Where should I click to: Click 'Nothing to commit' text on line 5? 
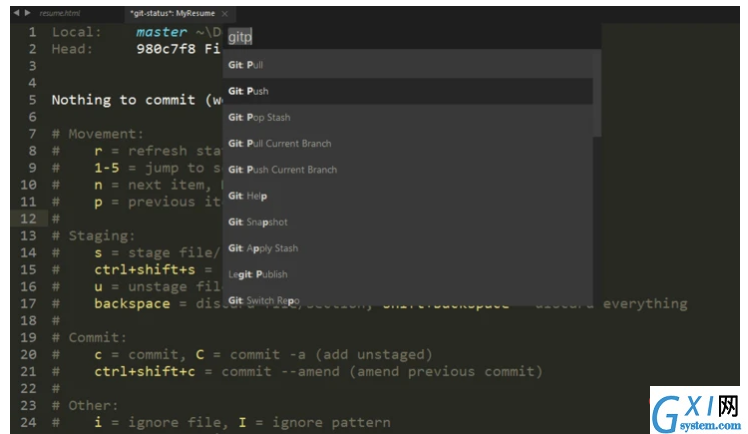tap(124, 100)
